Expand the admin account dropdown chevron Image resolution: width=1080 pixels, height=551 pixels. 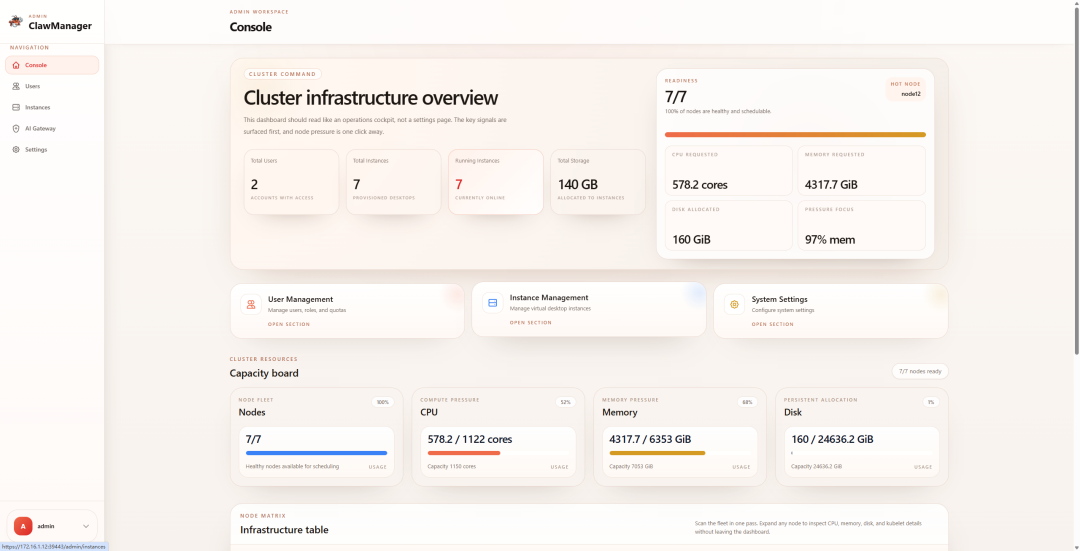click(86, 526)
